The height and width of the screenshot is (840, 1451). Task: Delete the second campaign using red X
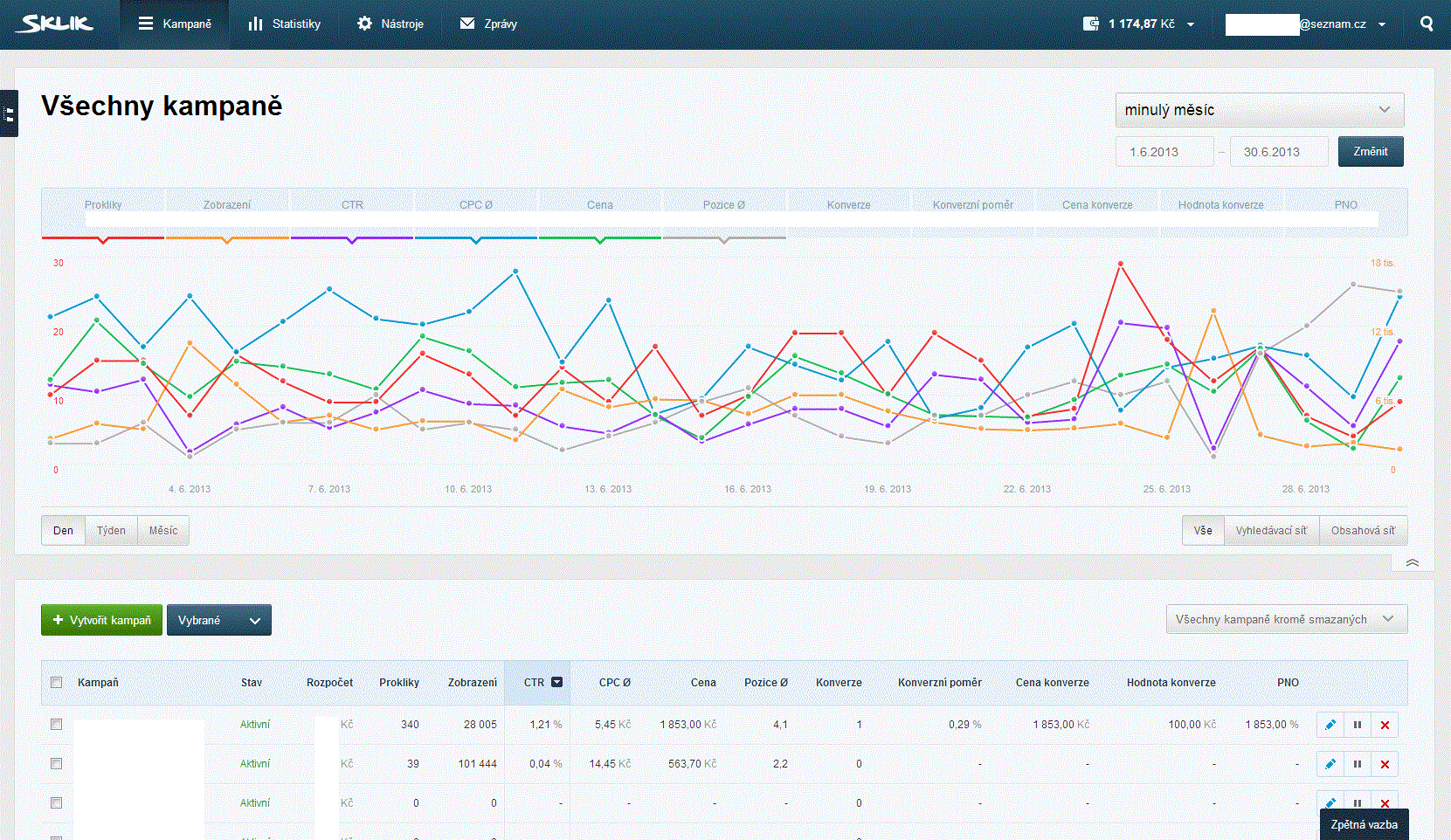(1385, 764)
